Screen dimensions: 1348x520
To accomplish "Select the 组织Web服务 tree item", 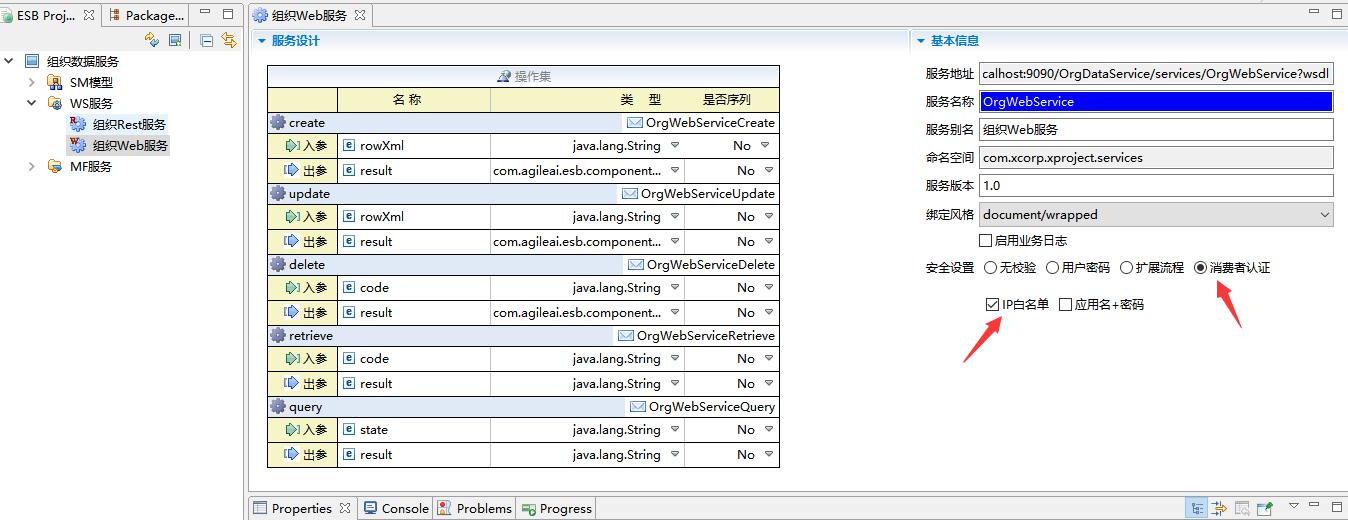I will [119, 145].
